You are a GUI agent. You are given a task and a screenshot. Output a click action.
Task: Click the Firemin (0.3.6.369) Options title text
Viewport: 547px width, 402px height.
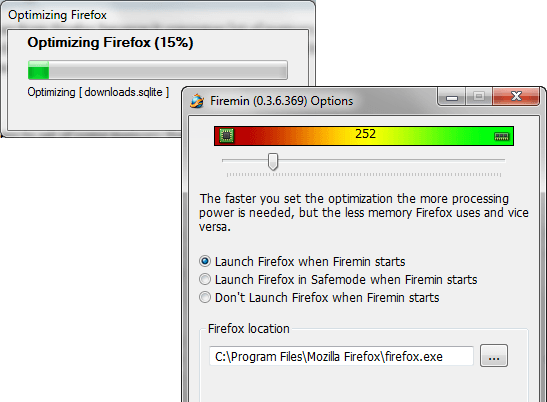(282, 101)
